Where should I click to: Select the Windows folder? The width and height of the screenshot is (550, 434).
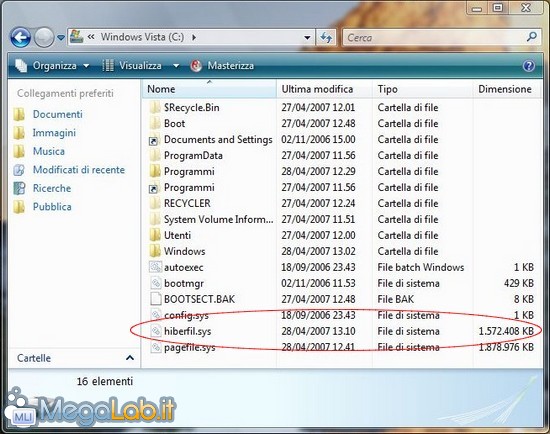pos(185,252)
